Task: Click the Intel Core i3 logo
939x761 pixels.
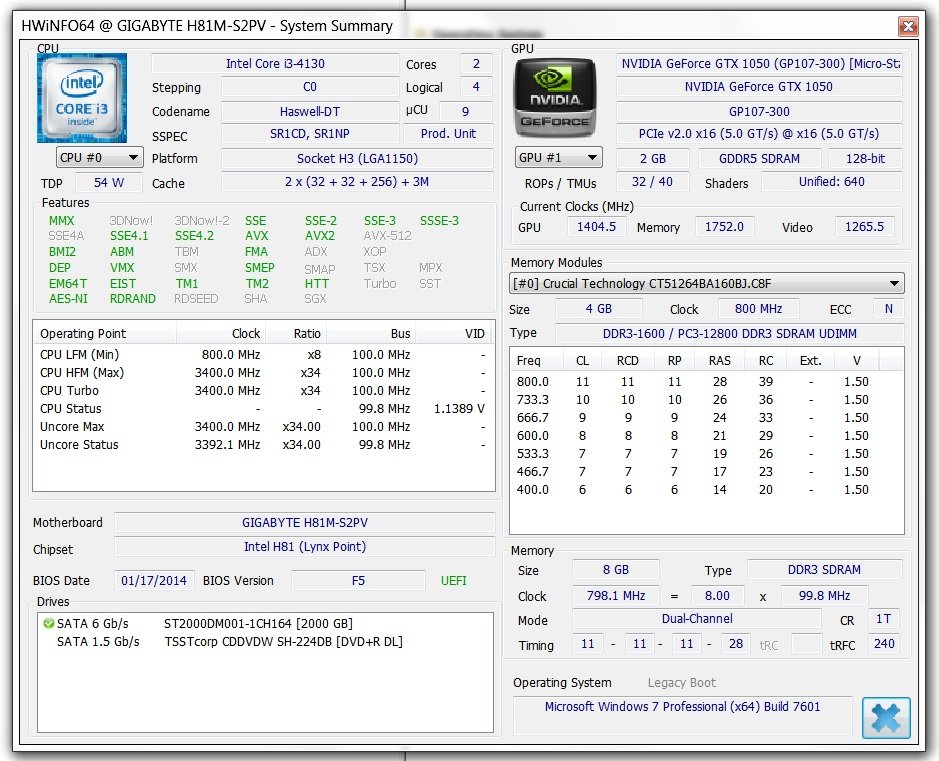Action: [x=82, y=98]
